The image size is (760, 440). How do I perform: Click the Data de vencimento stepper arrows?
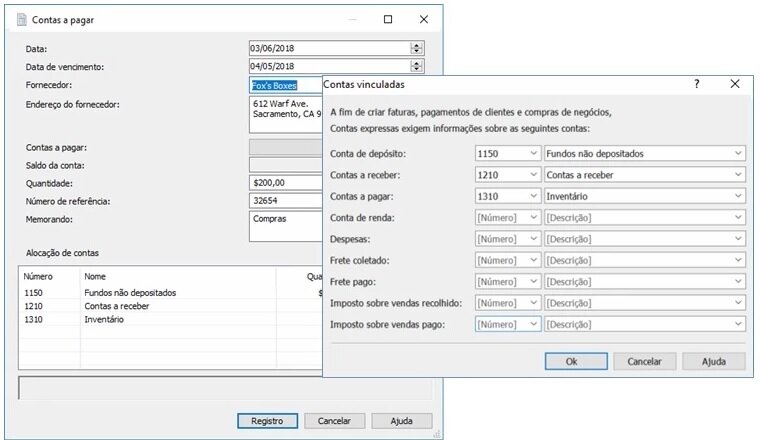[417, 67]
